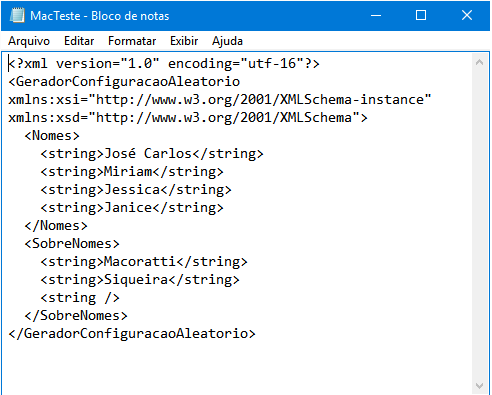Screen dimensions: 492x395
Task: Open the Arquivo menu
Action: click(x=29, y=41)
